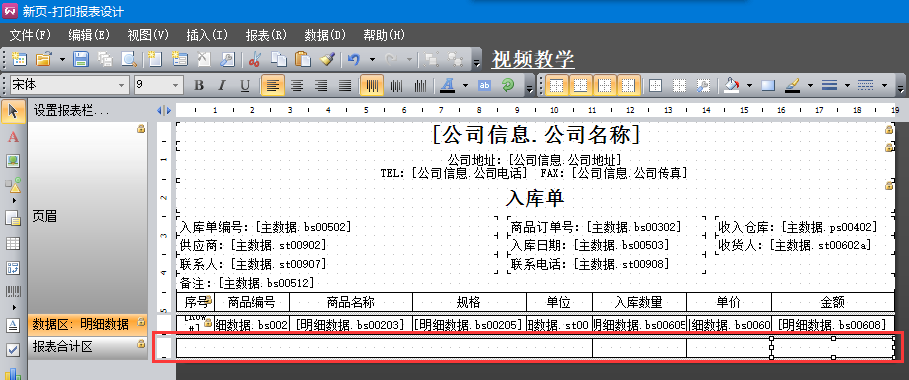The height and width of the screenshot is (380, 909).
Task: Select the text tool A in the sidebar
Action: (x=13, y=137)
